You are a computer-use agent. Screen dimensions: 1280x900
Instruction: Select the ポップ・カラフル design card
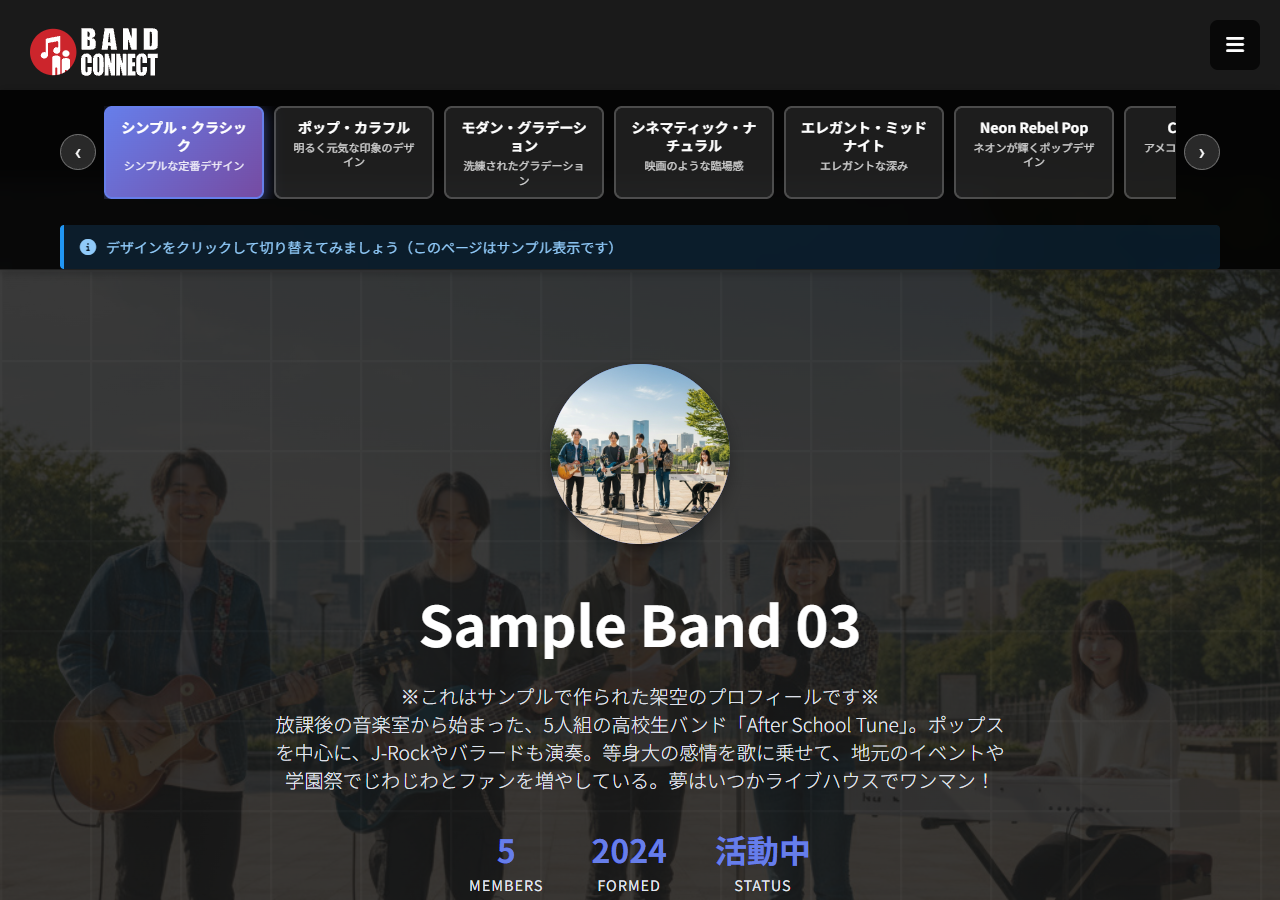(353, 152)
